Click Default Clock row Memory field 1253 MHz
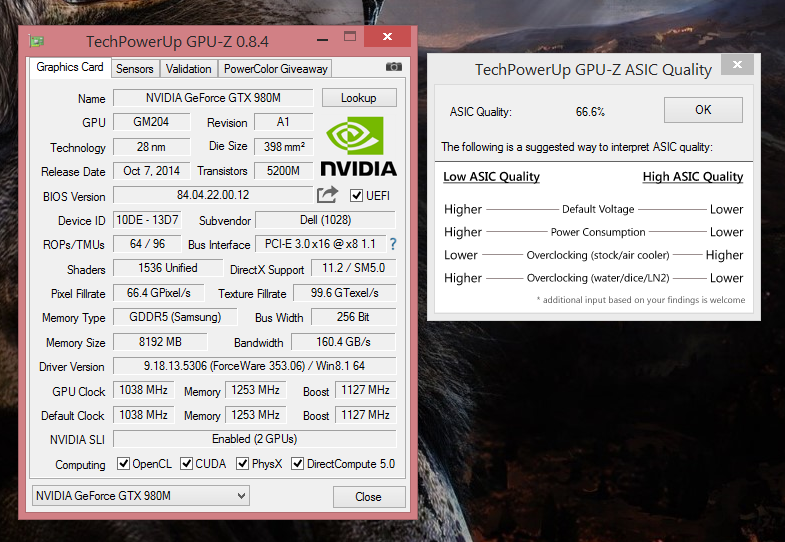The height and width of the screenshot is (542, 785). 256,415
